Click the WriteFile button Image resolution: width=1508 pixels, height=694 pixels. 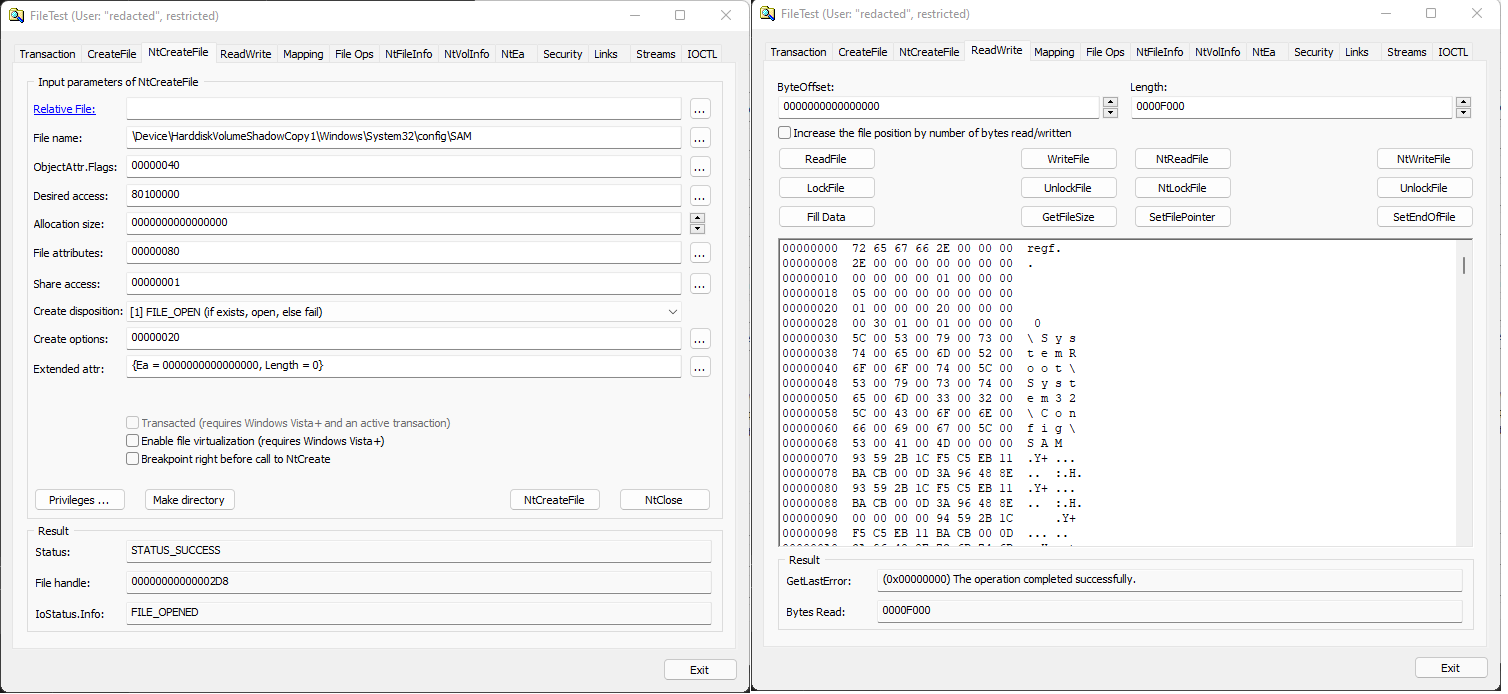coord(1068,159)
